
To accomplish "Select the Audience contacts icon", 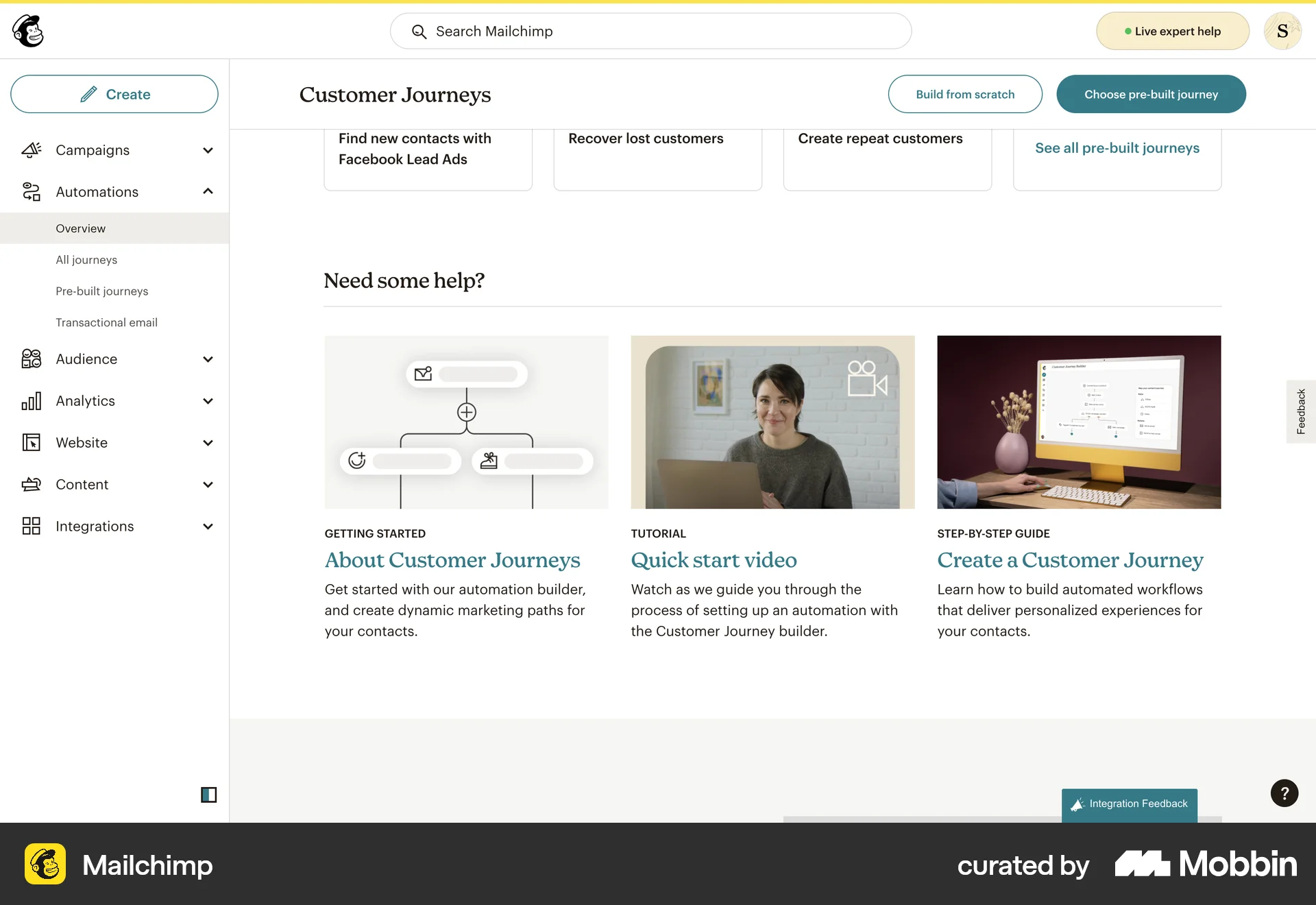I will coord(31,359).
